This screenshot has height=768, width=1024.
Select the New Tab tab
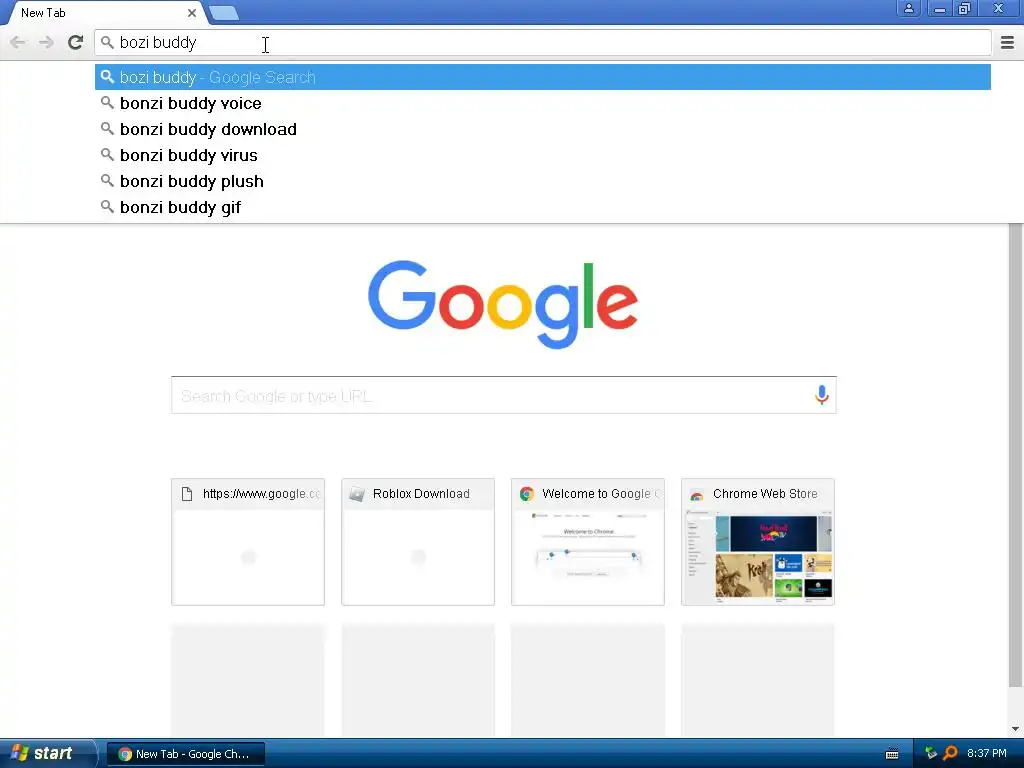point(104,13)
